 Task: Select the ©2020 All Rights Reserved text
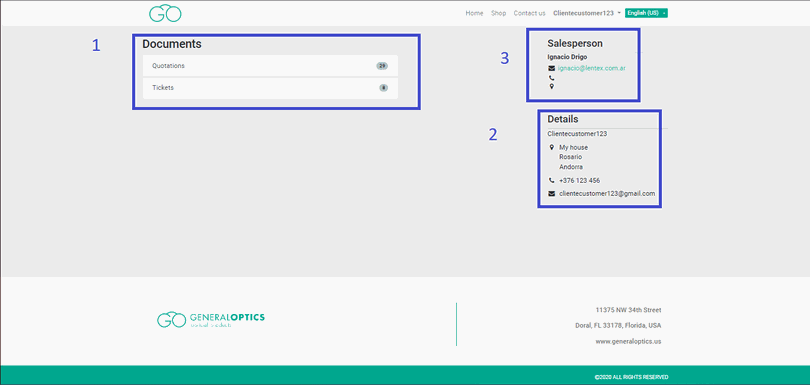click(631, 377)
